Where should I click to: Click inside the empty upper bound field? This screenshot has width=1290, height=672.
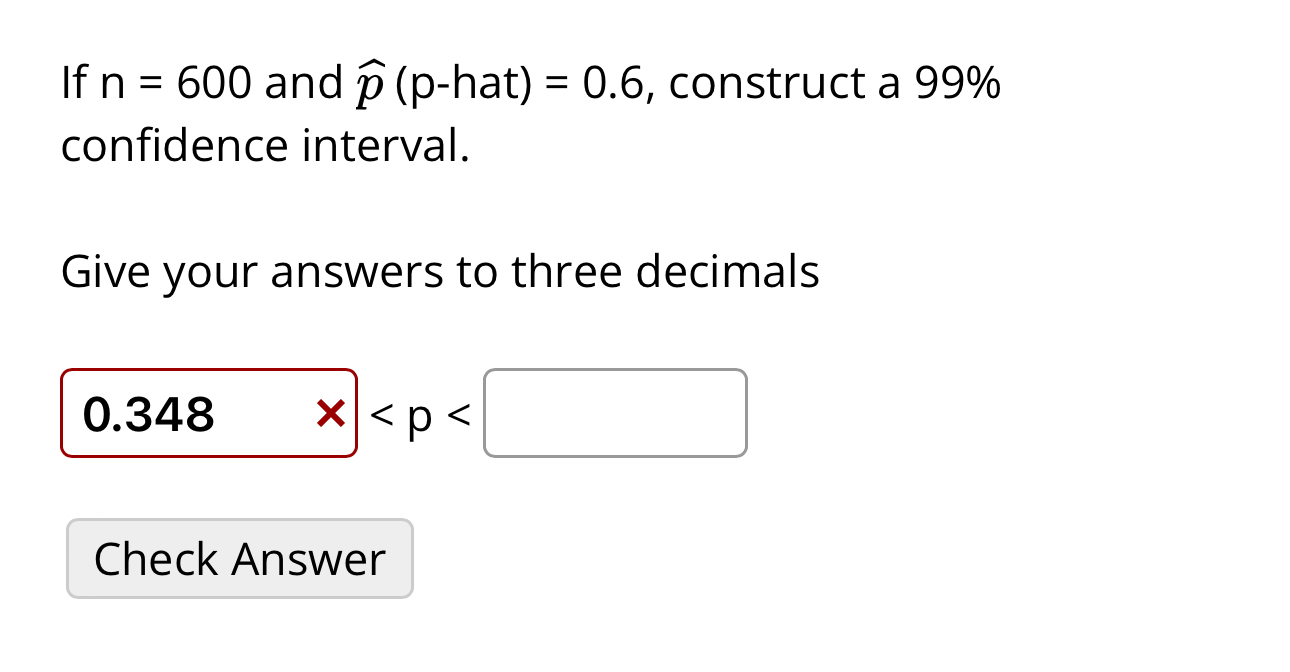[x=614, y=413]
